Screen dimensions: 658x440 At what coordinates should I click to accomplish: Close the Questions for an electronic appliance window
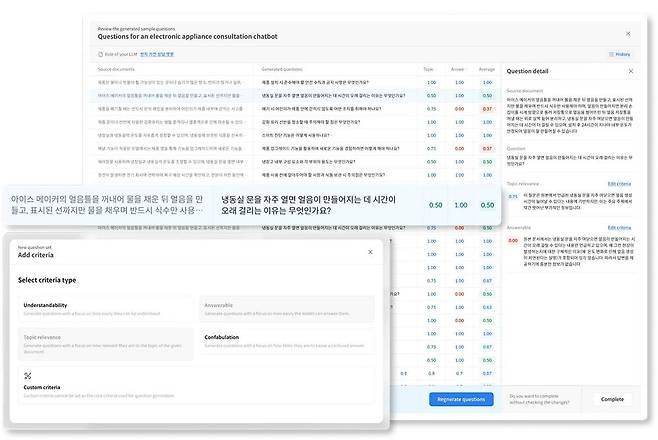628,34
